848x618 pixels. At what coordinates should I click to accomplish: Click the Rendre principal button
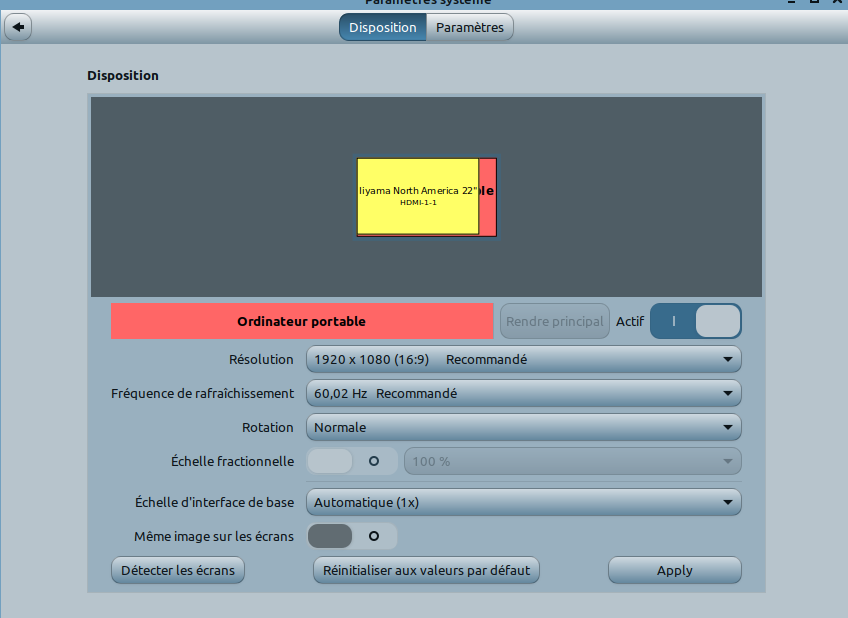(x=554, y=321)
